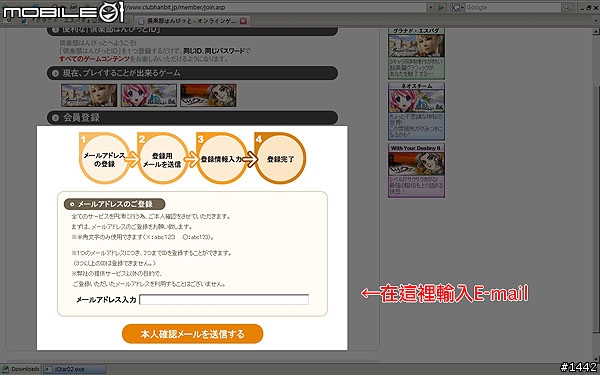Screen dimensions: 600x375
Task: Open the Google search engine selector dropdown
Action: pyautogui.click(x=457, y=7)
